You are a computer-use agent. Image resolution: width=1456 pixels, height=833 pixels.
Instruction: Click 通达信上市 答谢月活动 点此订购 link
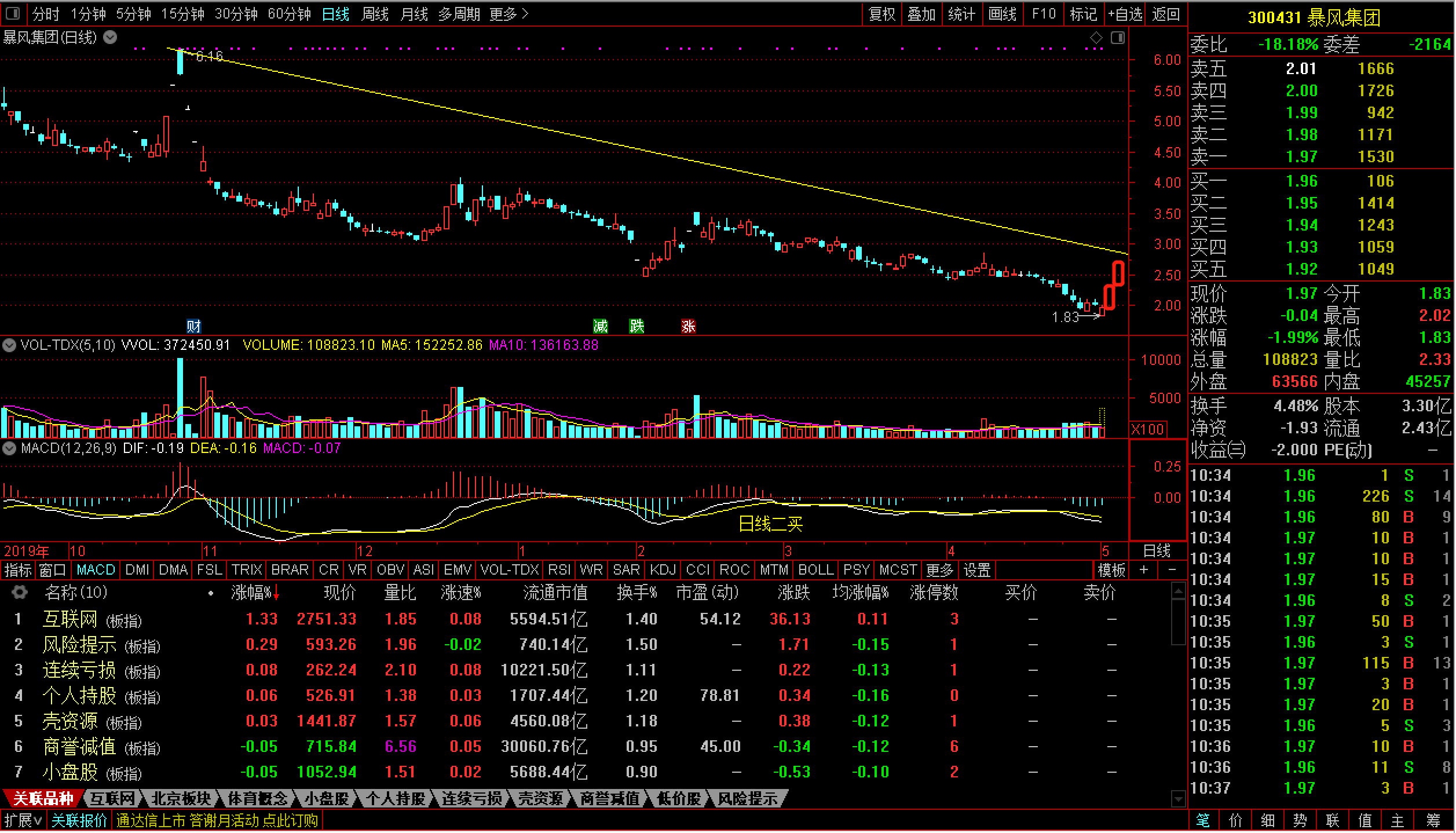point(217,821)
